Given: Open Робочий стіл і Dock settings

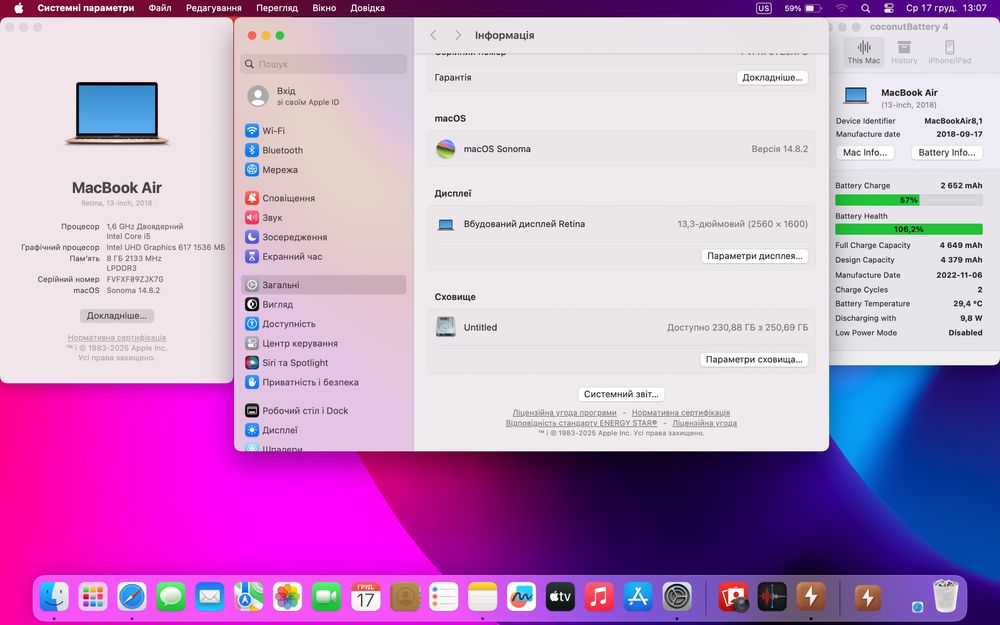Looking at the screenshot, I should point(324,411).
